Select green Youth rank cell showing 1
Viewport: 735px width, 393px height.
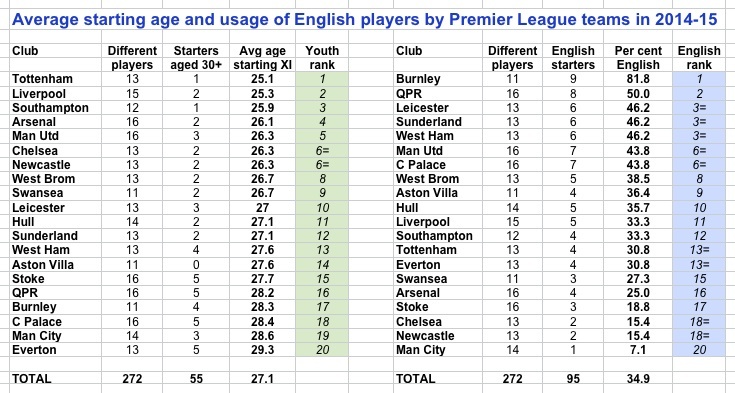322,79
